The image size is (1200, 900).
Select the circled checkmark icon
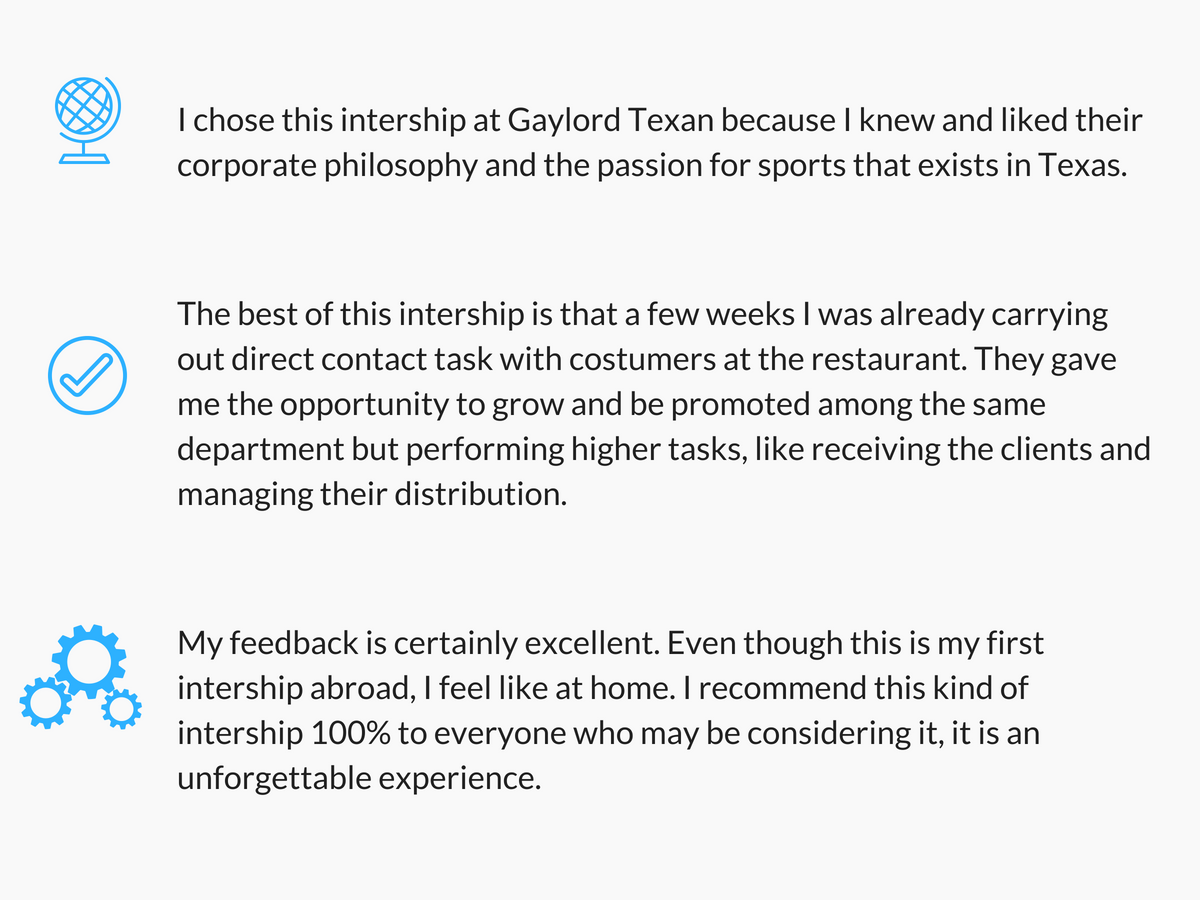point(87,376)
